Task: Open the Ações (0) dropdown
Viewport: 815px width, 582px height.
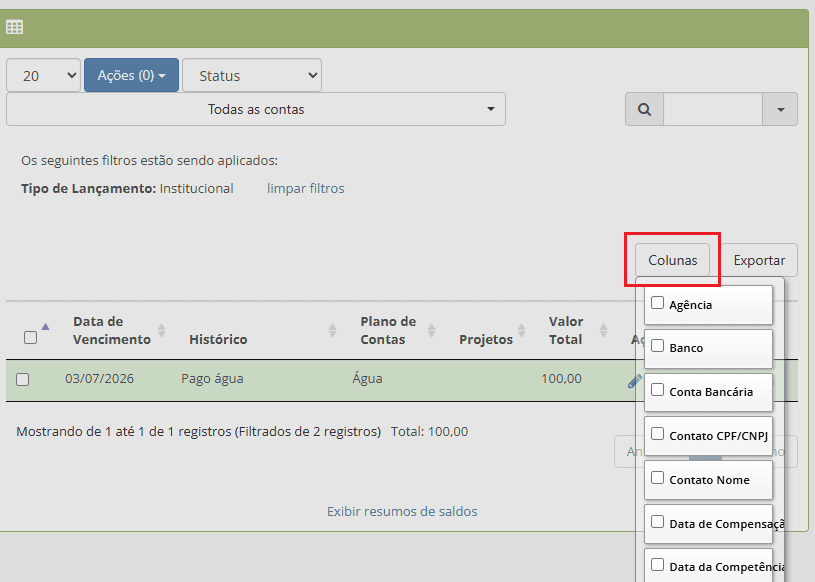Action: [x=132, y=75]
